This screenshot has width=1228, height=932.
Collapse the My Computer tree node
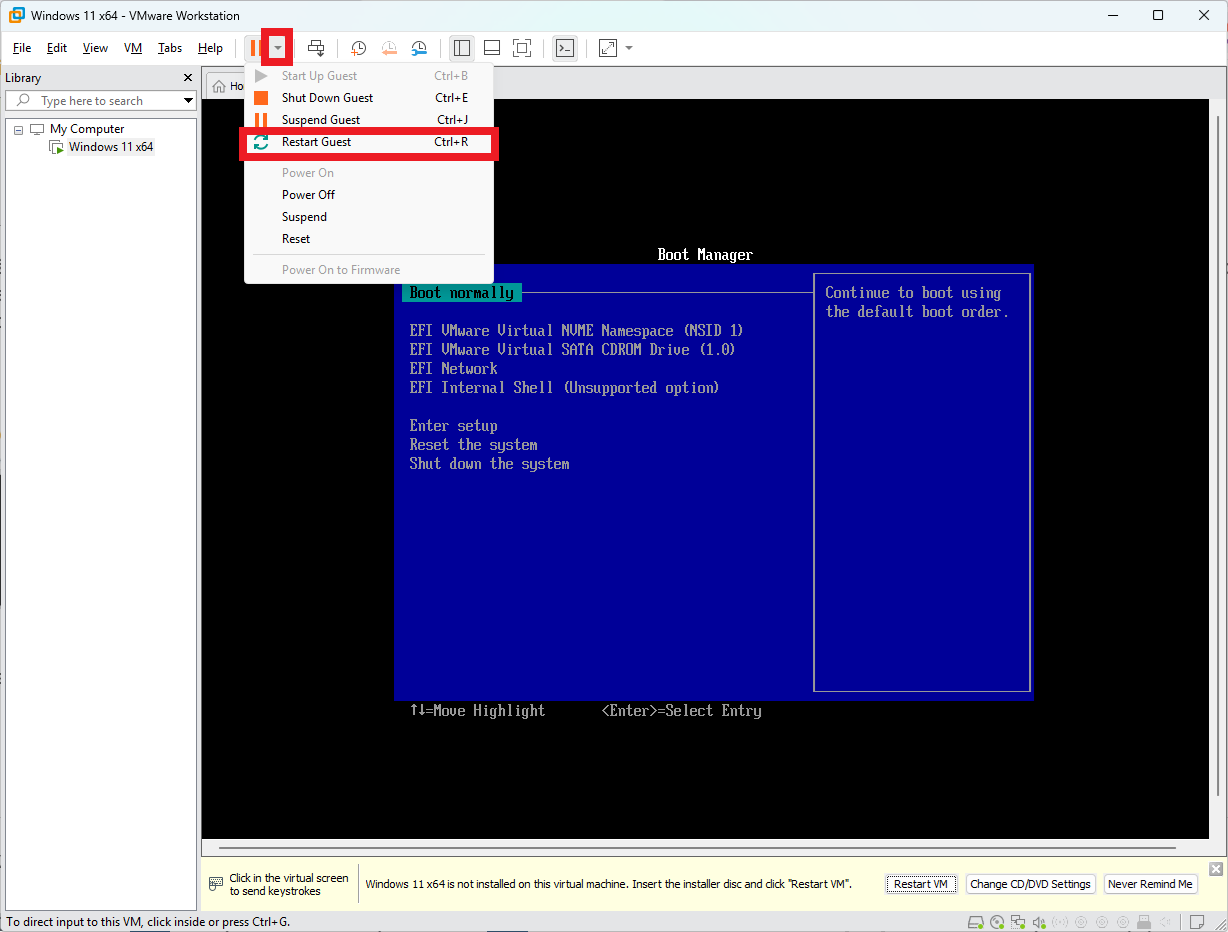pos(17,128)
